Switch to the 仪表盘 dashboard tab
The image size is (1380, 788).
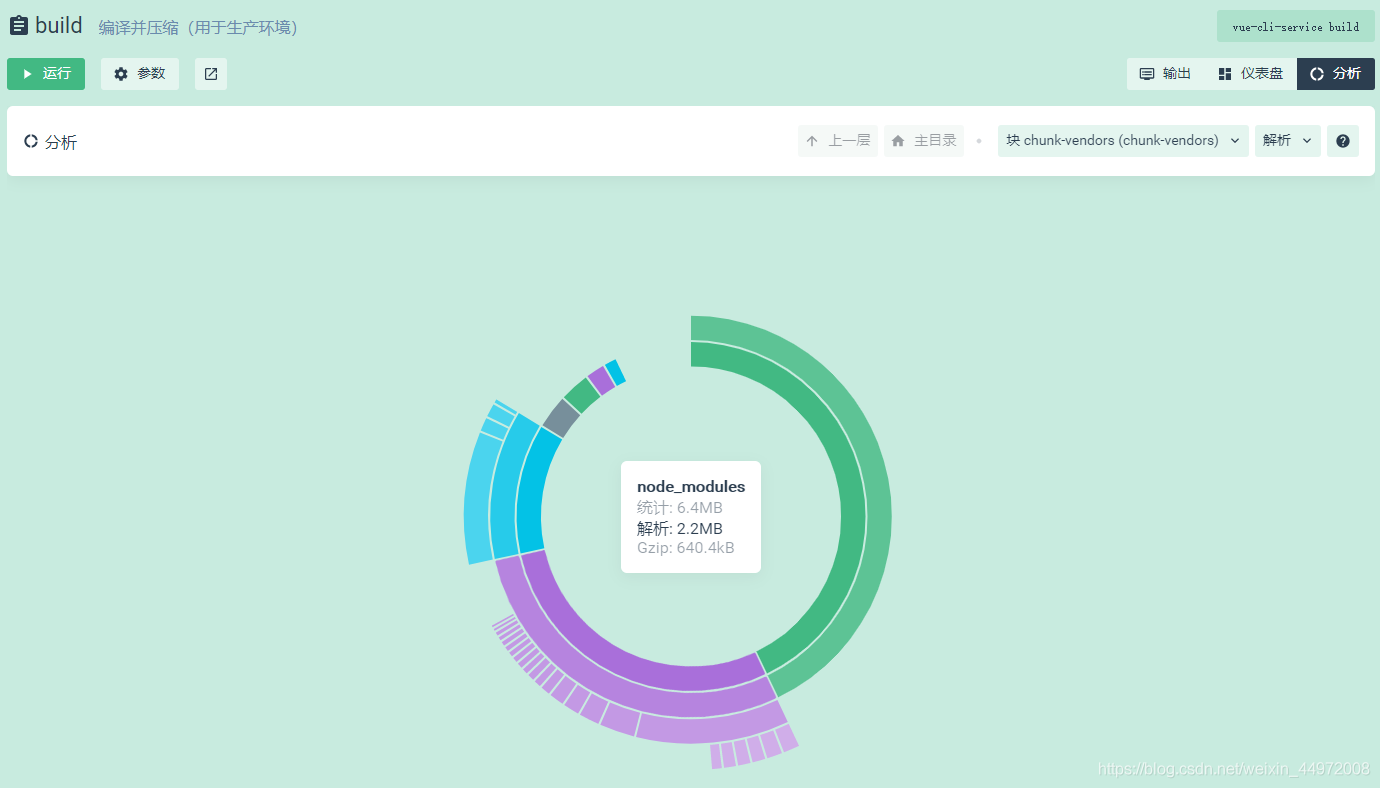pos(1250,74)
